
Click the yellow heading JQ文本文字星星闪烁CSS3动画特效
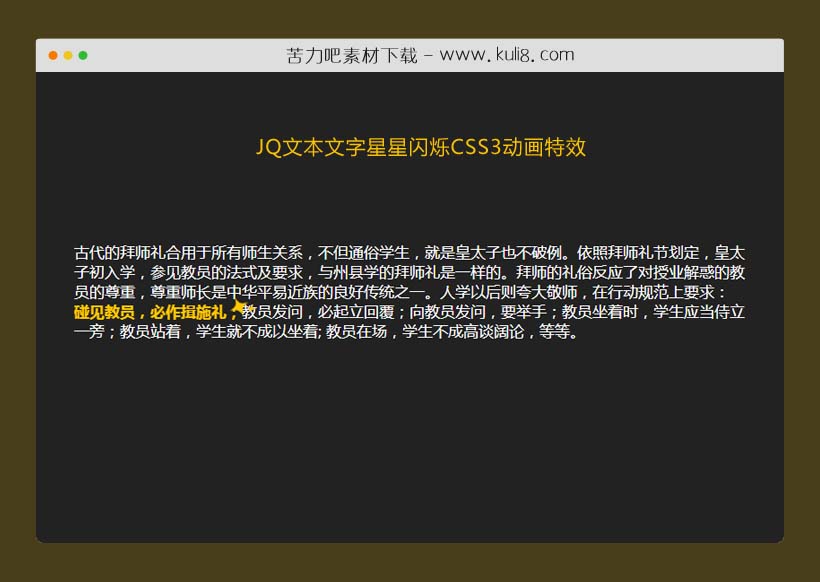[423, 147]
